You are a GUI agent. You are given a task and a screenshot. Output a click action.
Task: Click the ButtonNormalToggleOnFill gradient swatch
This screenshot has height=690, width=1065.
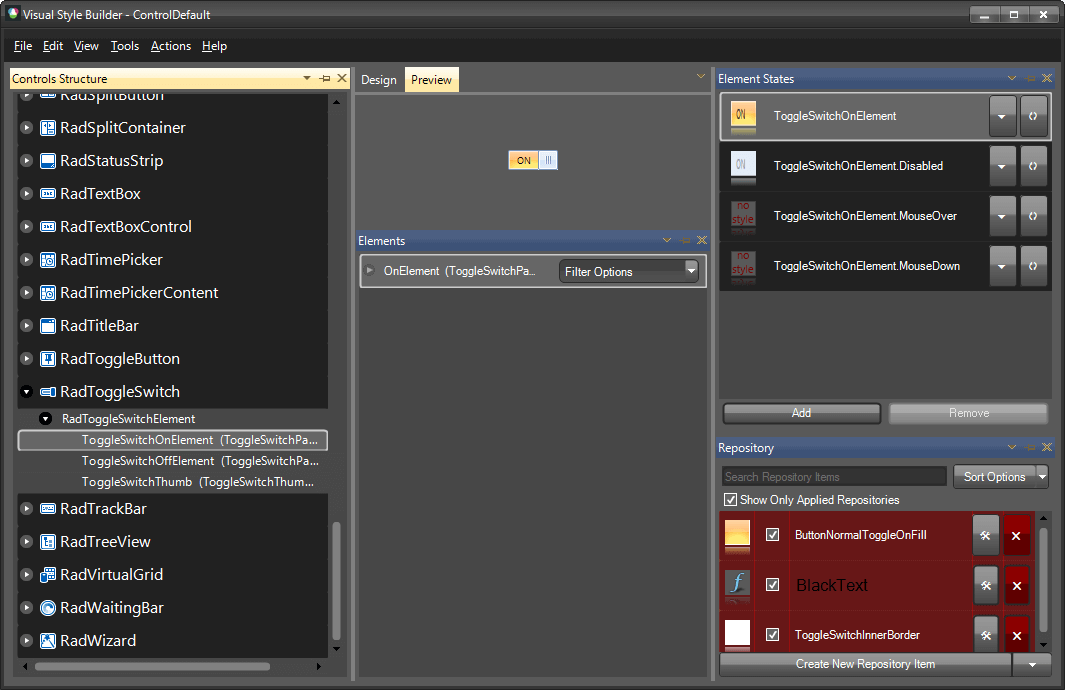(737, 535)
